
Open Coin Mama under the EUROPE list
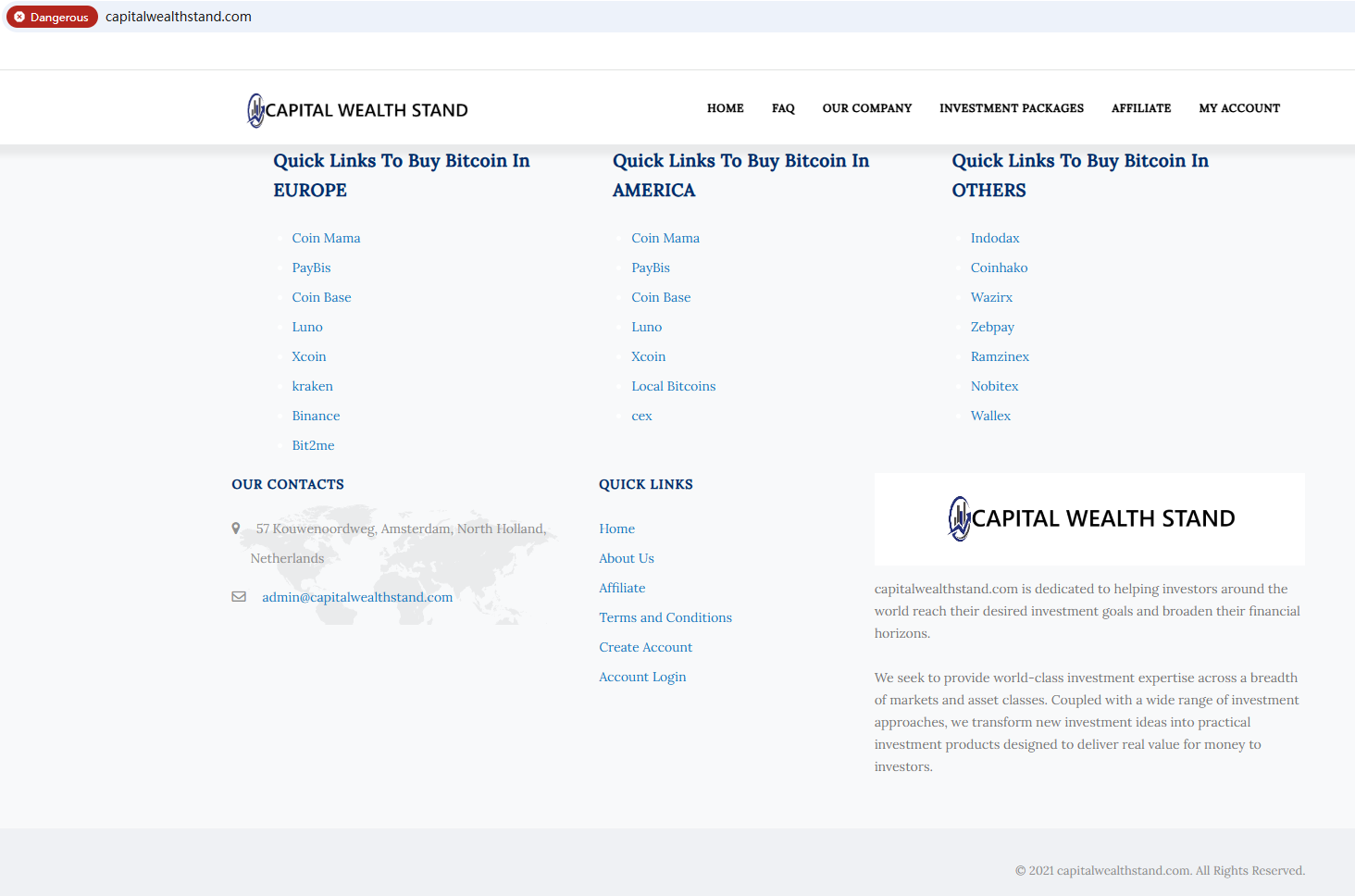[327, 238]
